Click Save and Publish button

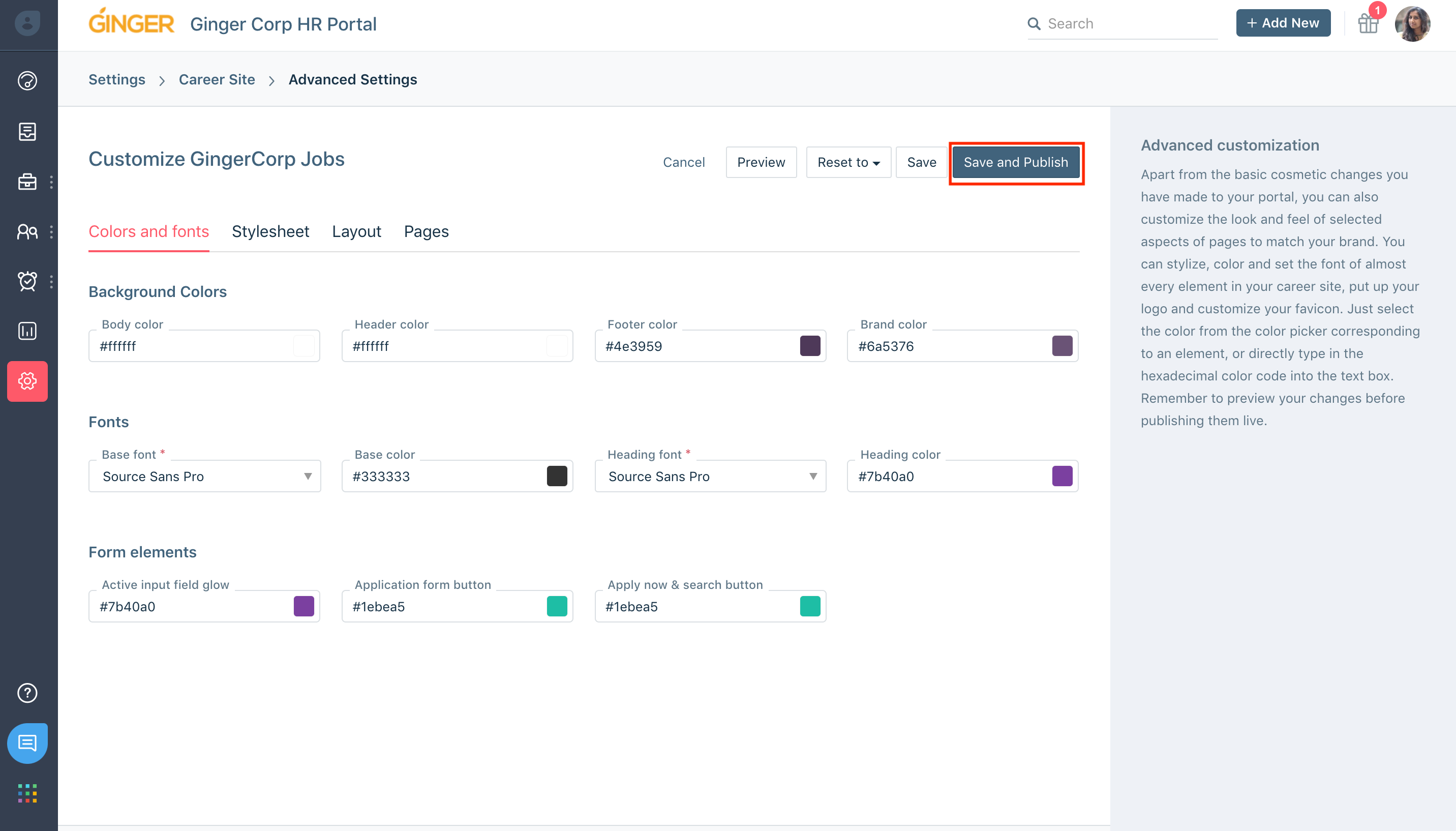pyautogui.click(x=1016, y=162)
